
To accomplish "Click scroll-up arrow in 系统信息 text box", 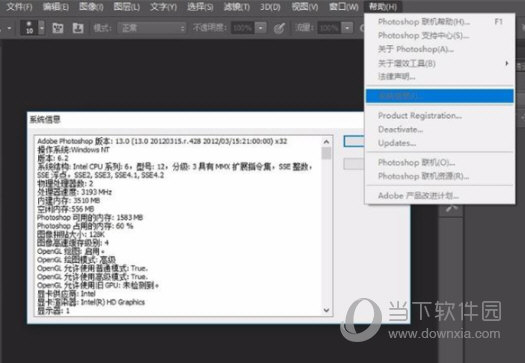I will pos(326,142).
